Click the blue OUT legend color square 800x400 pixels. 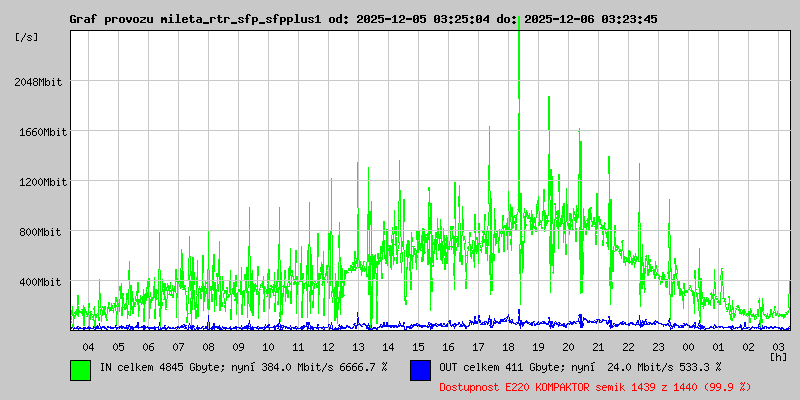[420, 369]
